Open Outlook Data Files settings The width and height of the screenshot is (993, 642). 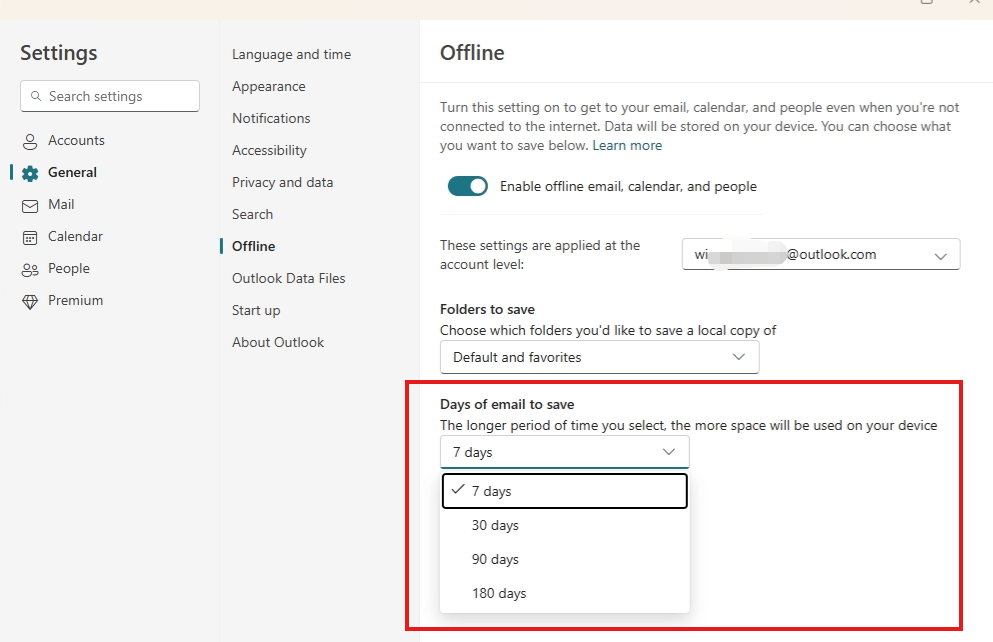(288, 279)
